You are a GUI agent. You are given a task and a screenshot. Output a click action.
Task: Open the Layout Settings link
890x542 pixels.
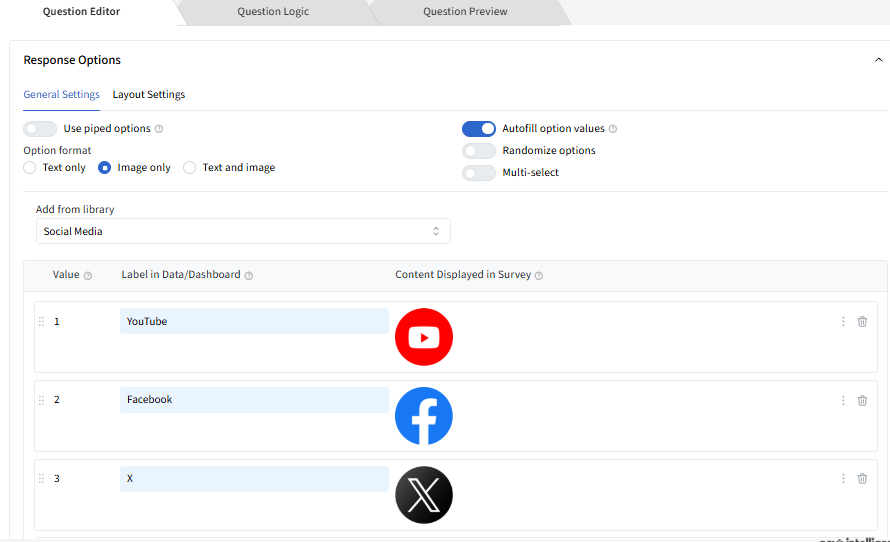tap(149, 95)
